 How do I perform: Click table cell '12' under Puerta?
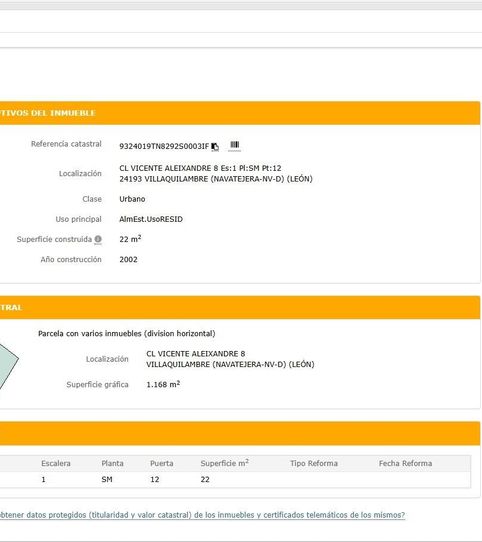[155, 480]
